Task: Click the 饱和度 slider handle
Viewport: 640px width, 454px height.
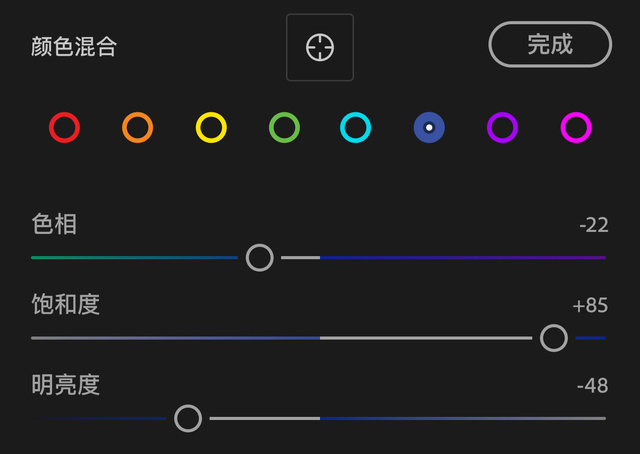Action: pyautogui.click(x=554, y=338)
